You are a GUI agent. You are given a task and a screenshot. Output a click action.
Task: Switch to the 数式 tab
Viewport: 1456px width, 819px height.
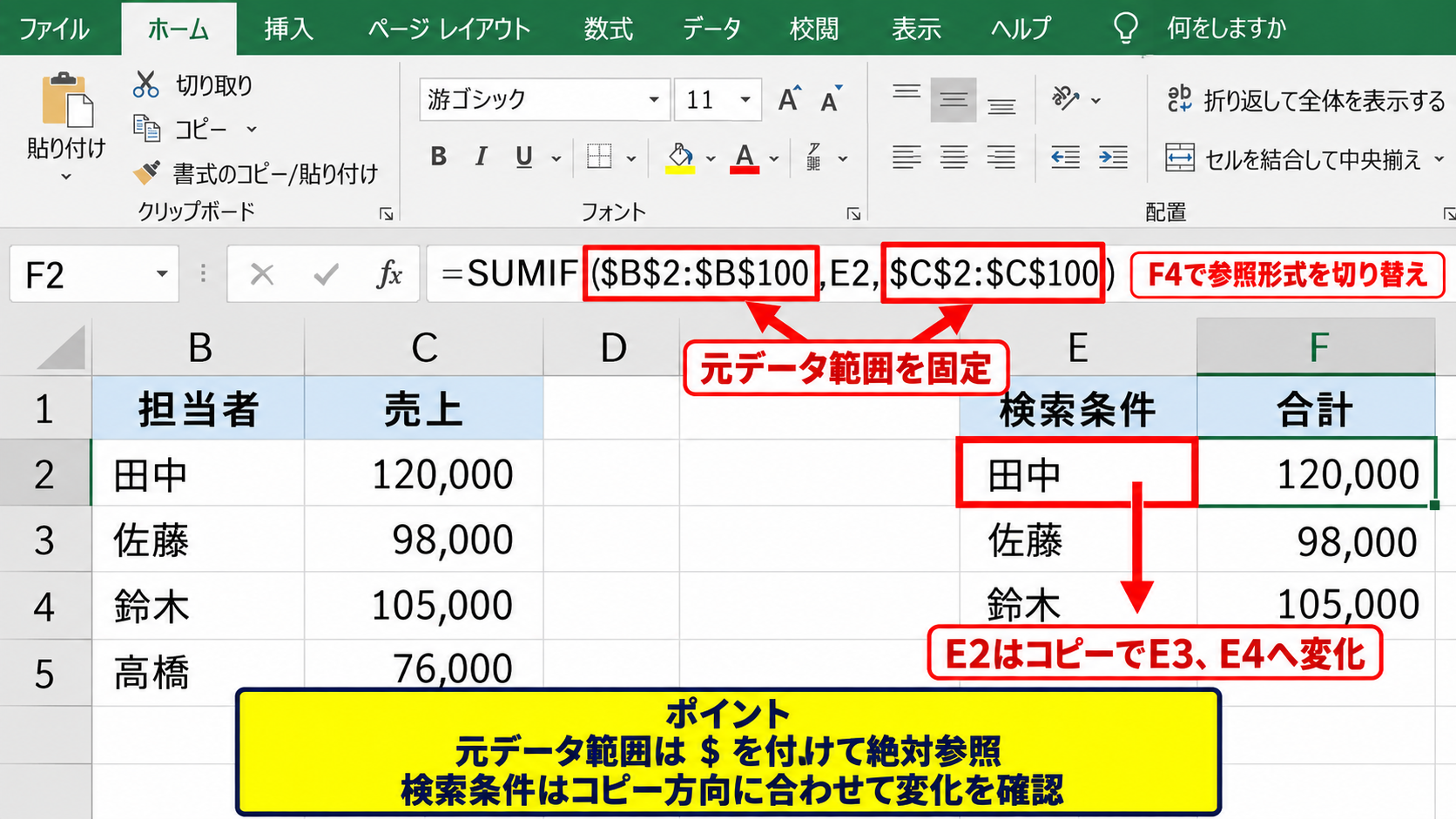[608, 29]
